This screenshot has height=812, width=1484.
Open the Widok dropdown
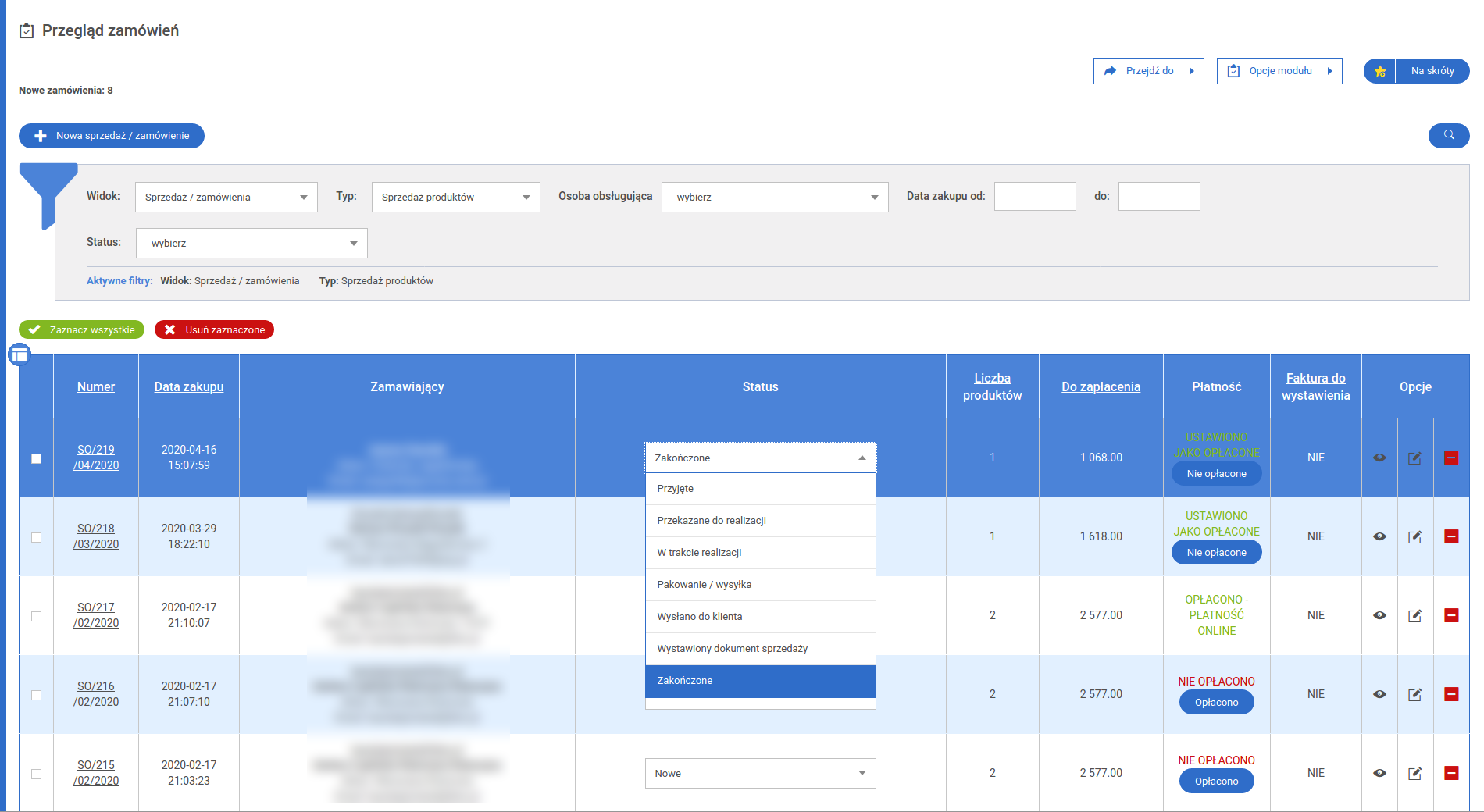point(226,197)
